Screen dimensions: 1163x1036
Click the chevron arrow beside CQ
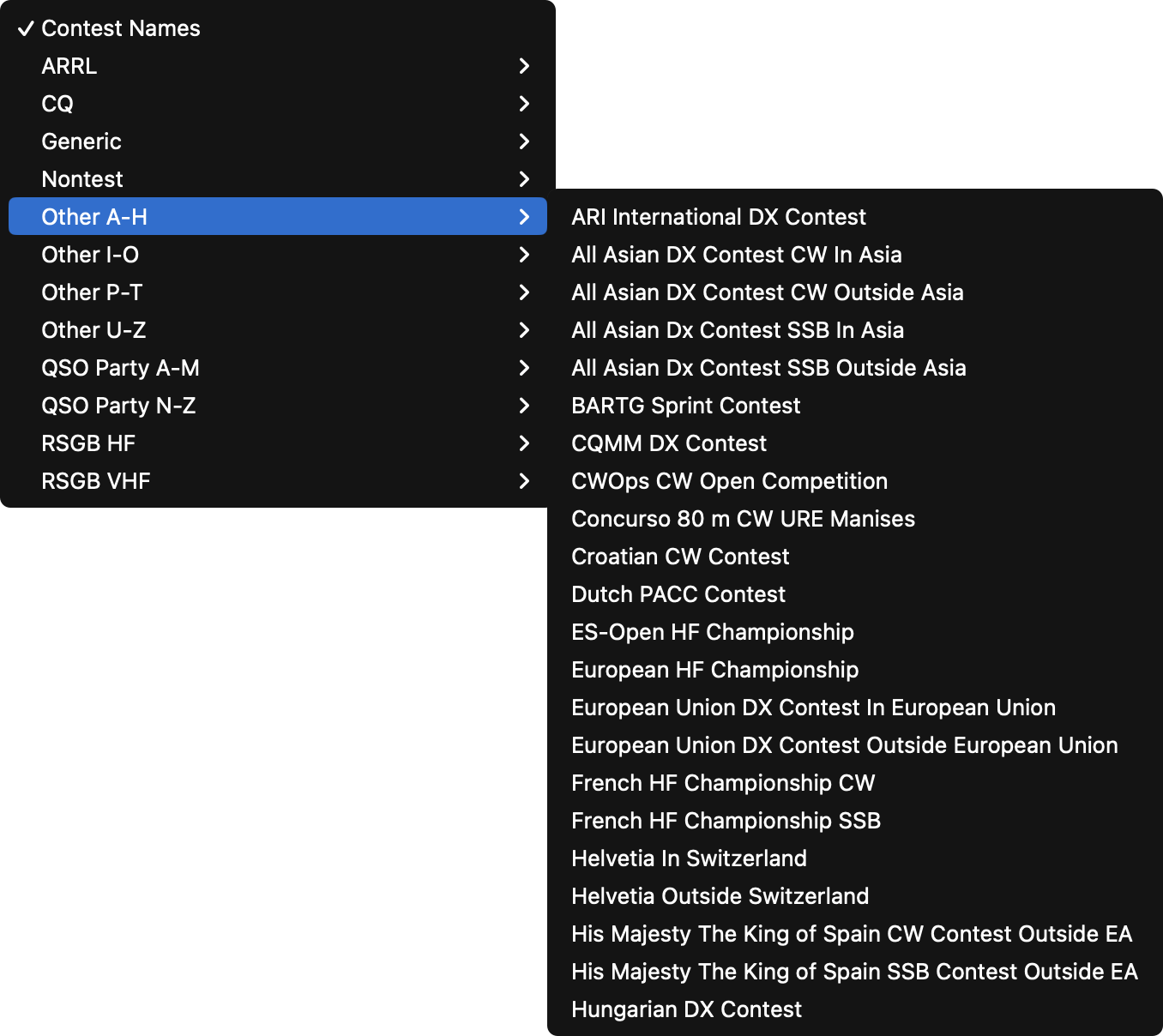click(525, 104)
